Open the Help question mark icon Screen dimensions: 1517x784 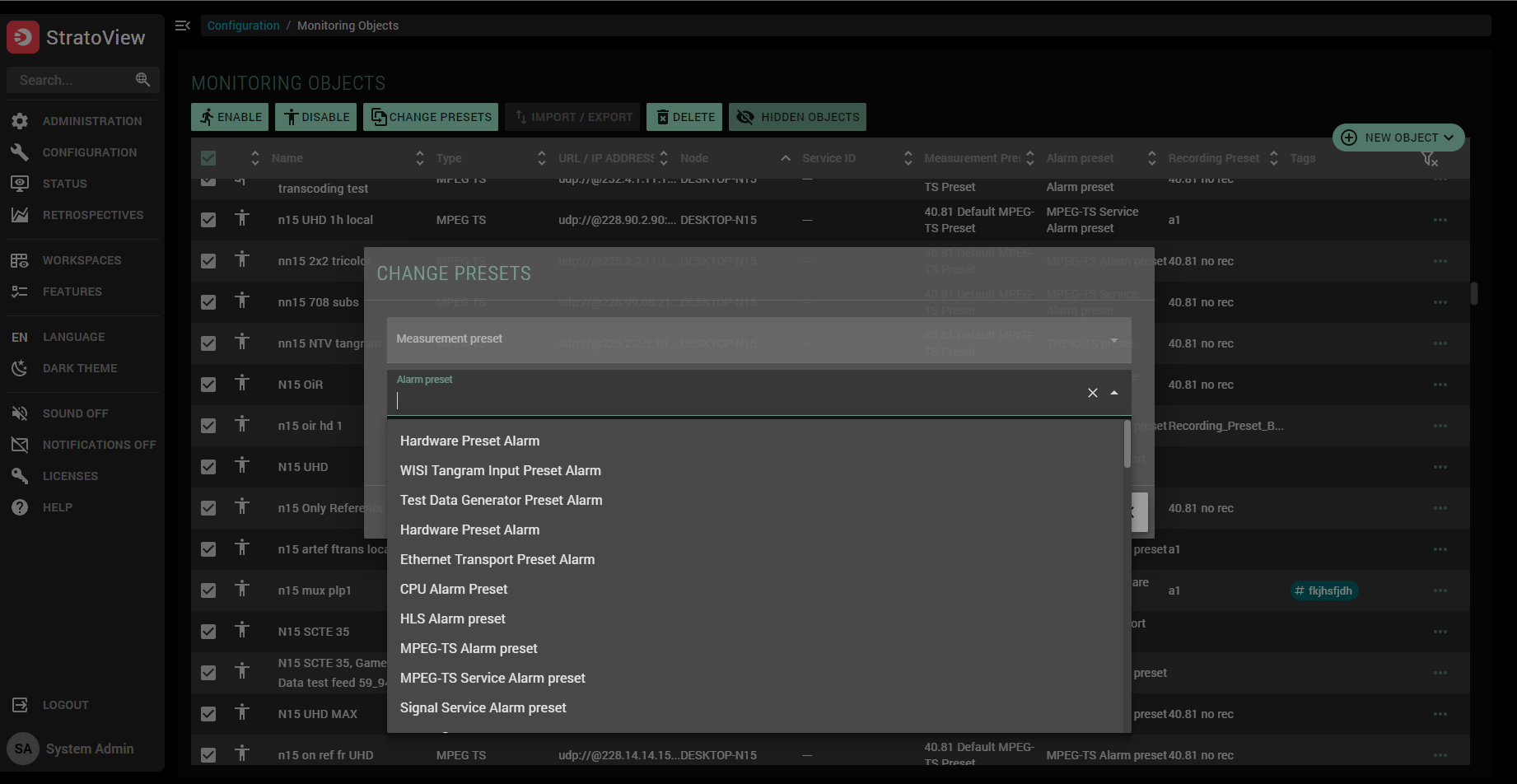[20, 507]
